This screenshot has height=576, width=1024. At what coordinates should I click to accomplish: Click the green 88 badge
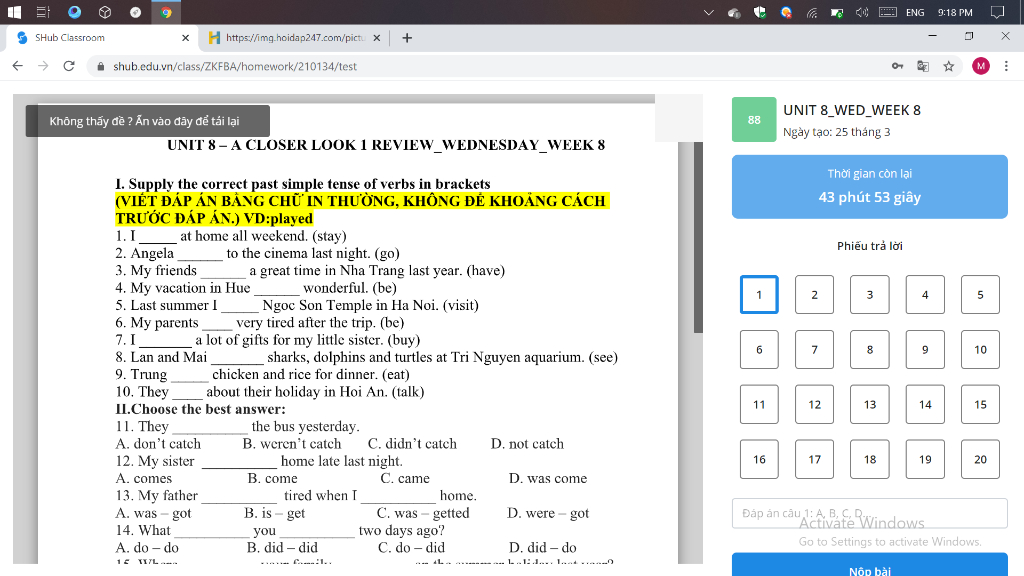[754, 120]
